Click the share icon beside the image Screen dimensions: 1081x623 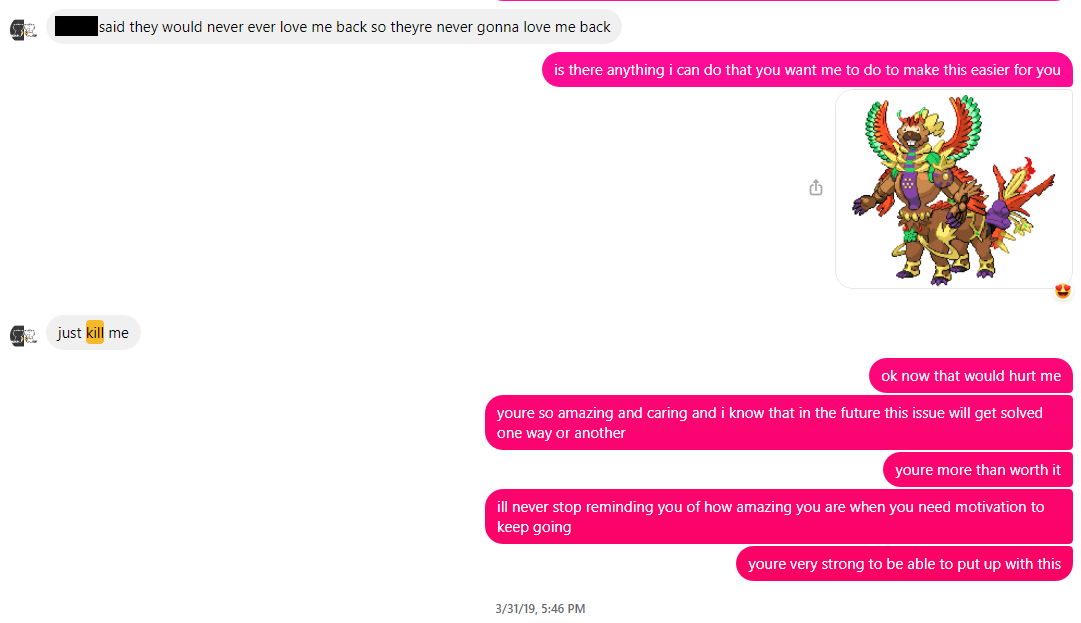(x=816, y=187)
